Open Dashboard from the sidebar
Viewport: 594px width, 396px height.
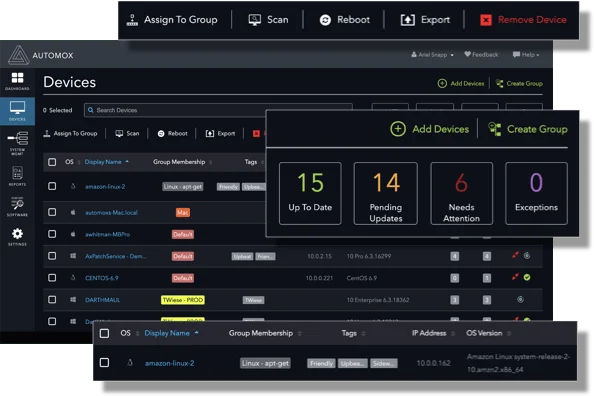coord(17,81)
